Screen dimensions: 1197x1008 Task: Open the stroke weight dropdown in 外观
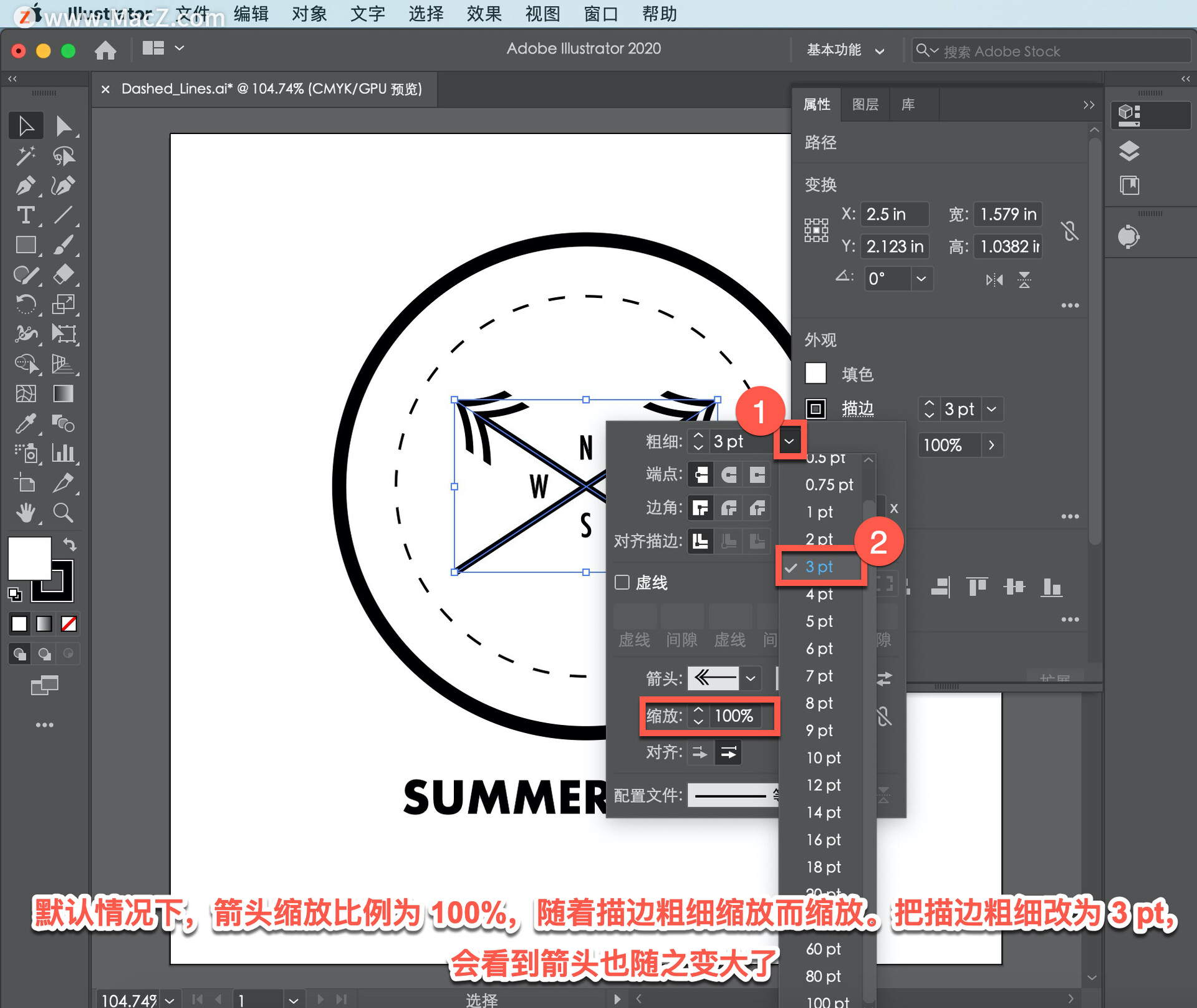coord(991,409)
